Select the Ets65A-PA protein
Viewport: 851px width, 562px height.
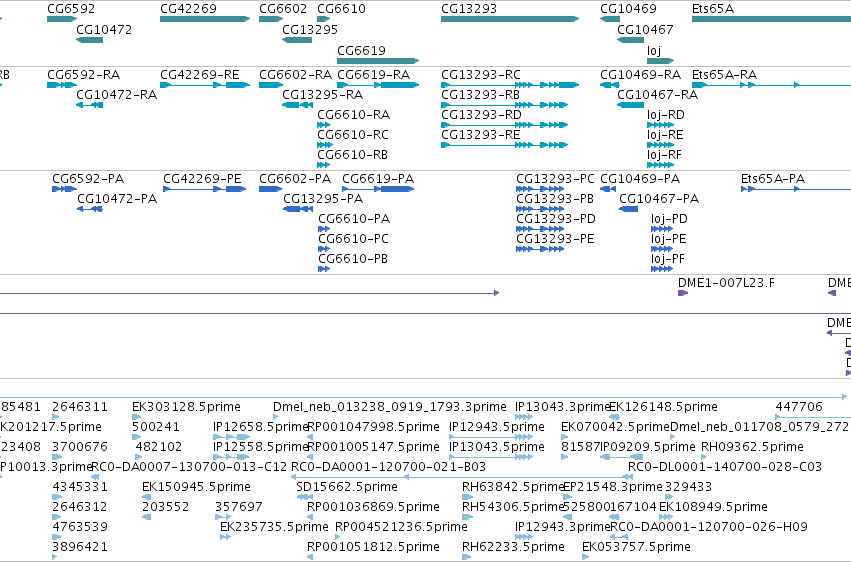coord(796,189)
